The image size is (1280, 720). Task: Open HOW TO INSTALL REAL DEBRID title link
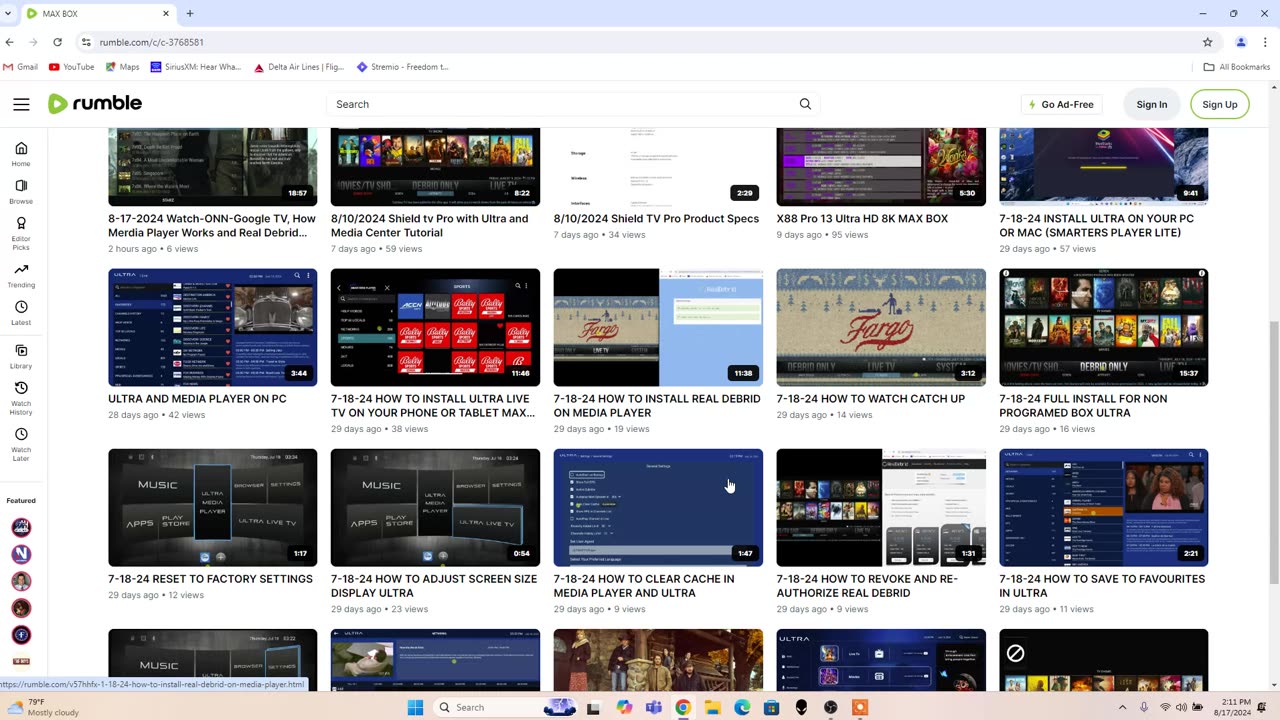(x=655, y=405)
